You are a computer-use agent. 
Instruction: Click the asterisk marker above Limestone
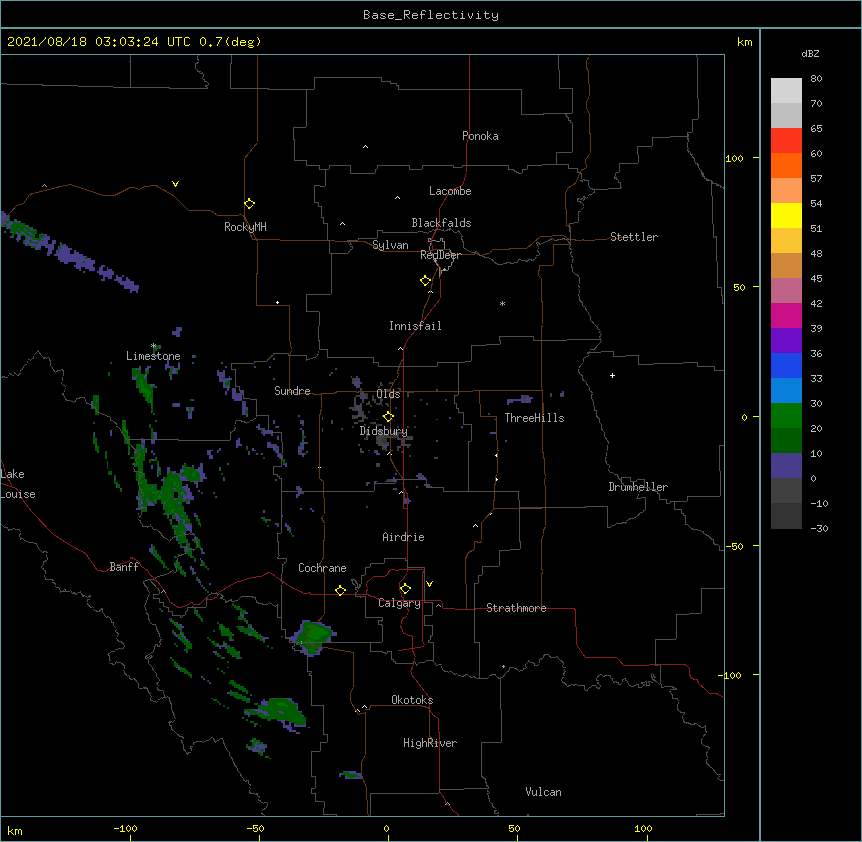[x=154, y=346]
